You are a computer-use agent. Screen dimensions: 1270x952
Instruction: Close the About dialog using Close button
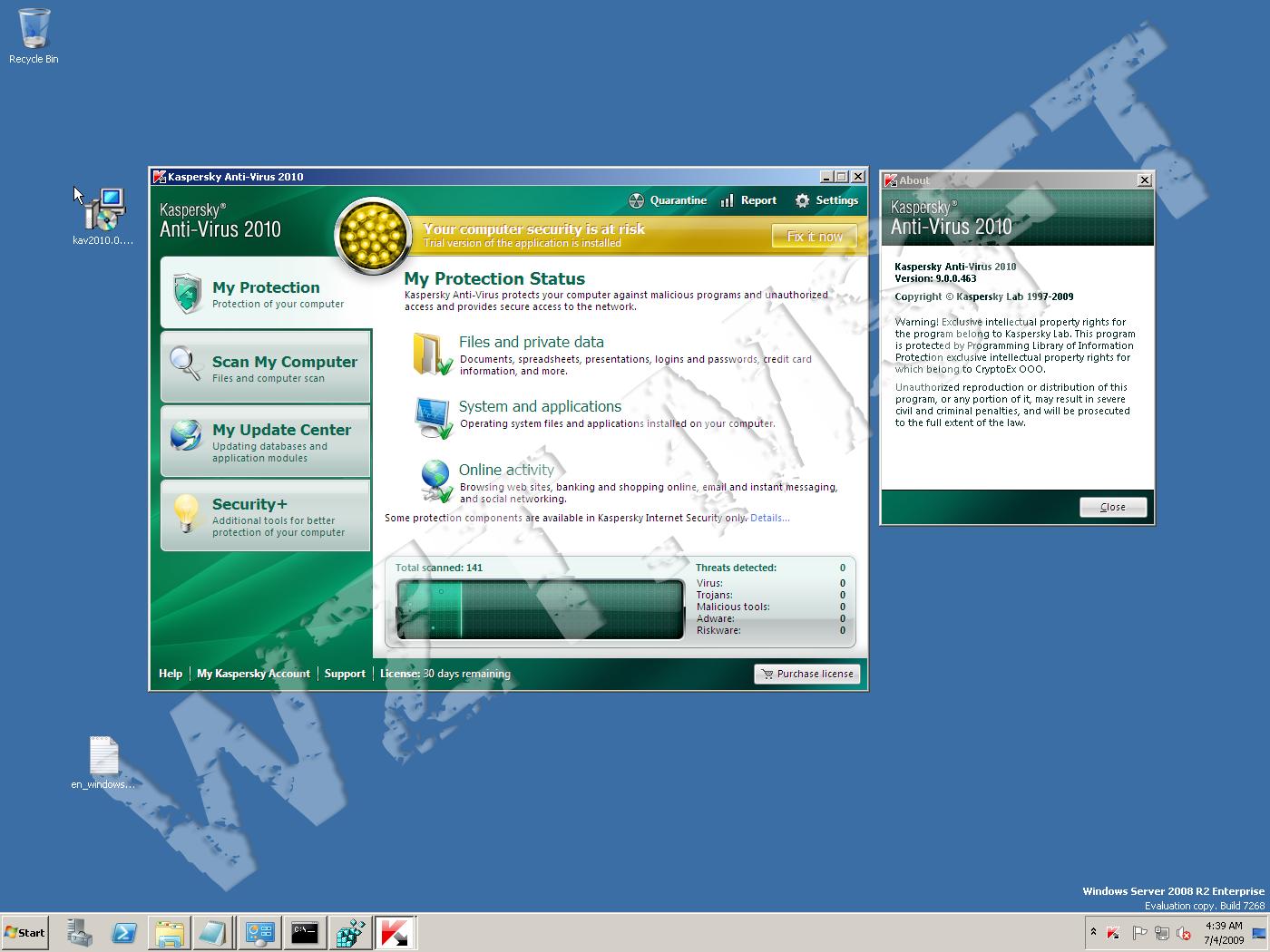(x=1113, y=508)
